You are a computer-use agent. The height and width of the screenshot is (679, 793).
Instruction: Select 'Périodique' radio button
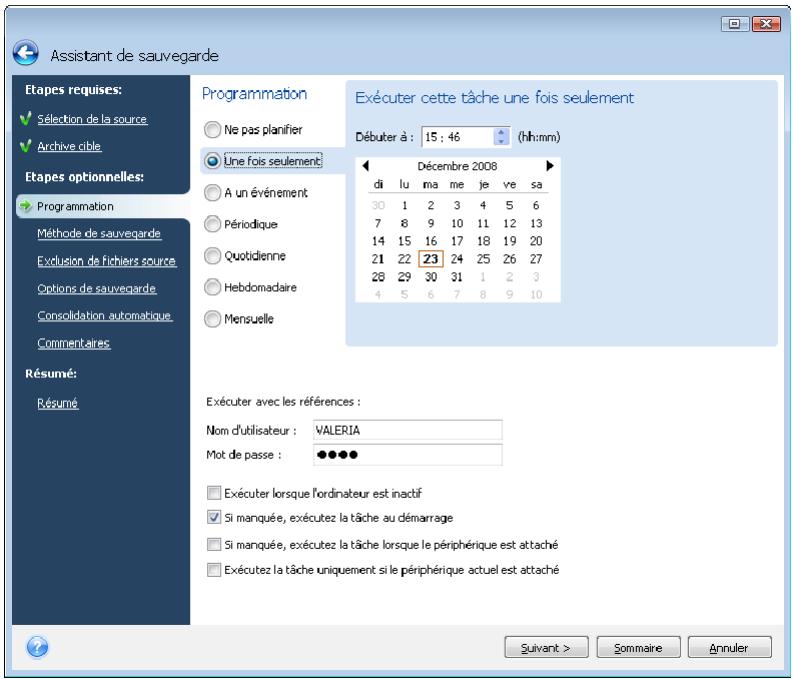(212, 224)
